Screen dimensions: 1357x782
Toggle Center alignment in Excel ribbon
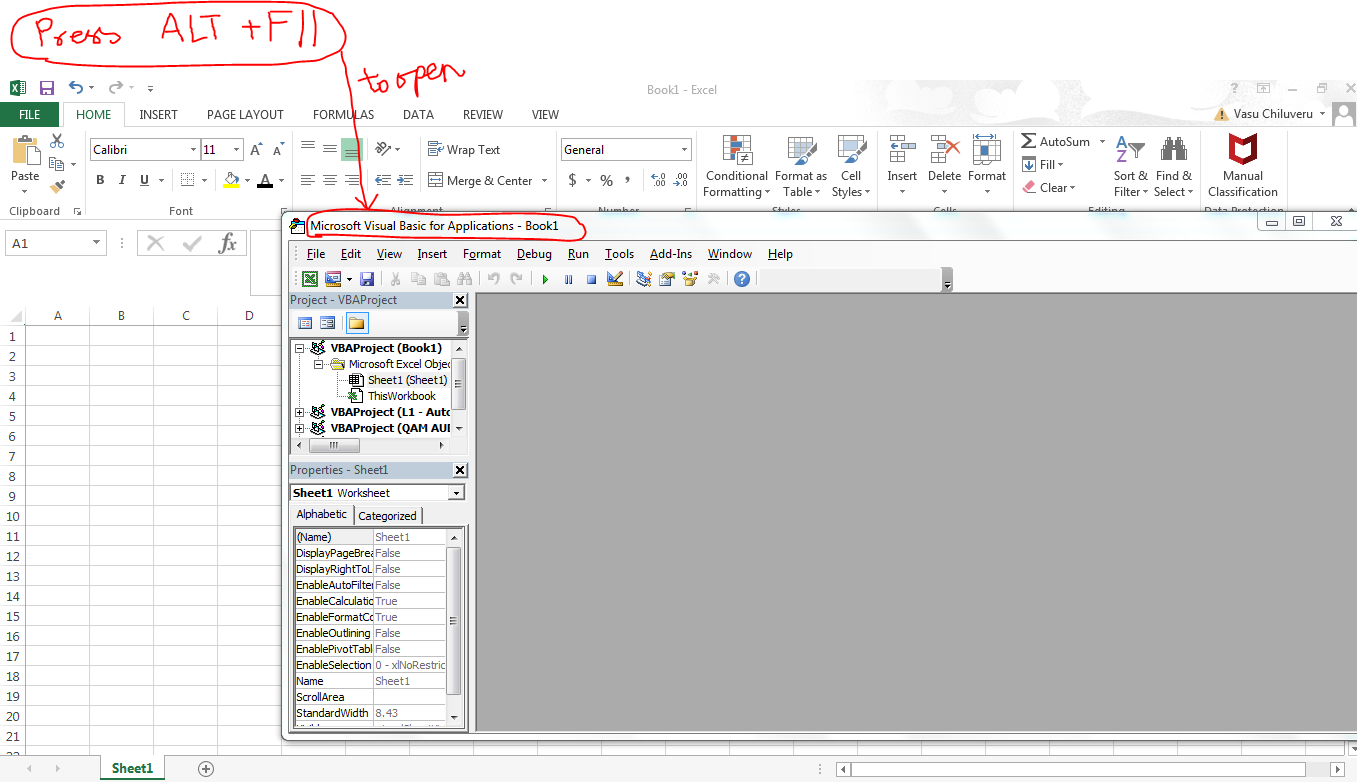pos(329,181)
